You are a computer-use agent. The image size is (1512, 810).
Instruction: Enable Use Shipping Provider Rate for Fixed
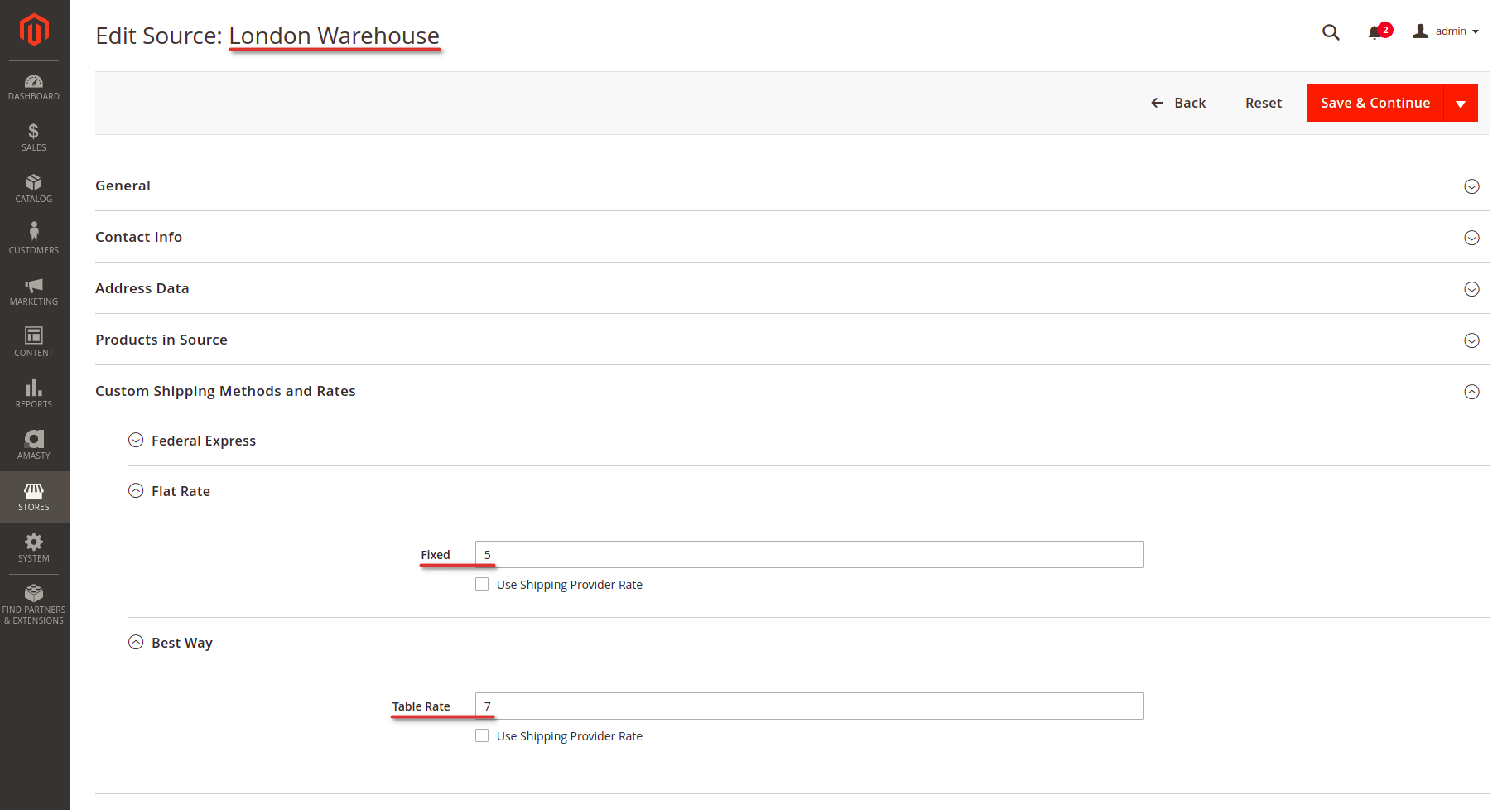[x=482, y=584]
